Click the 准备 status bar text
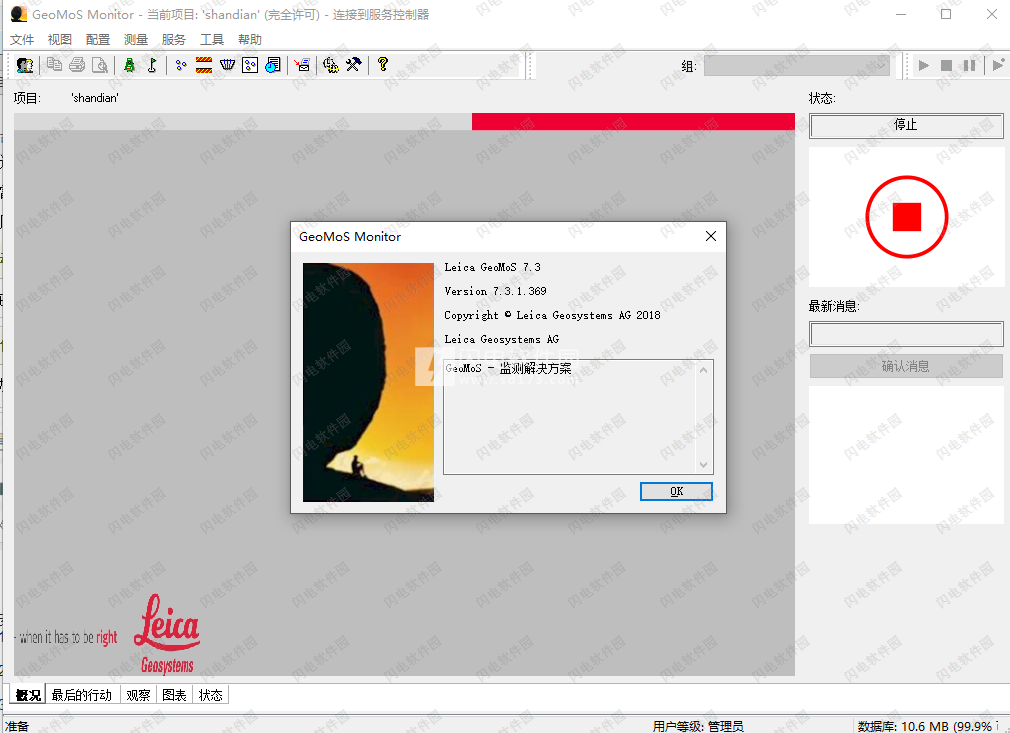Screen dimensions: 1010x733 click(17, 726)
